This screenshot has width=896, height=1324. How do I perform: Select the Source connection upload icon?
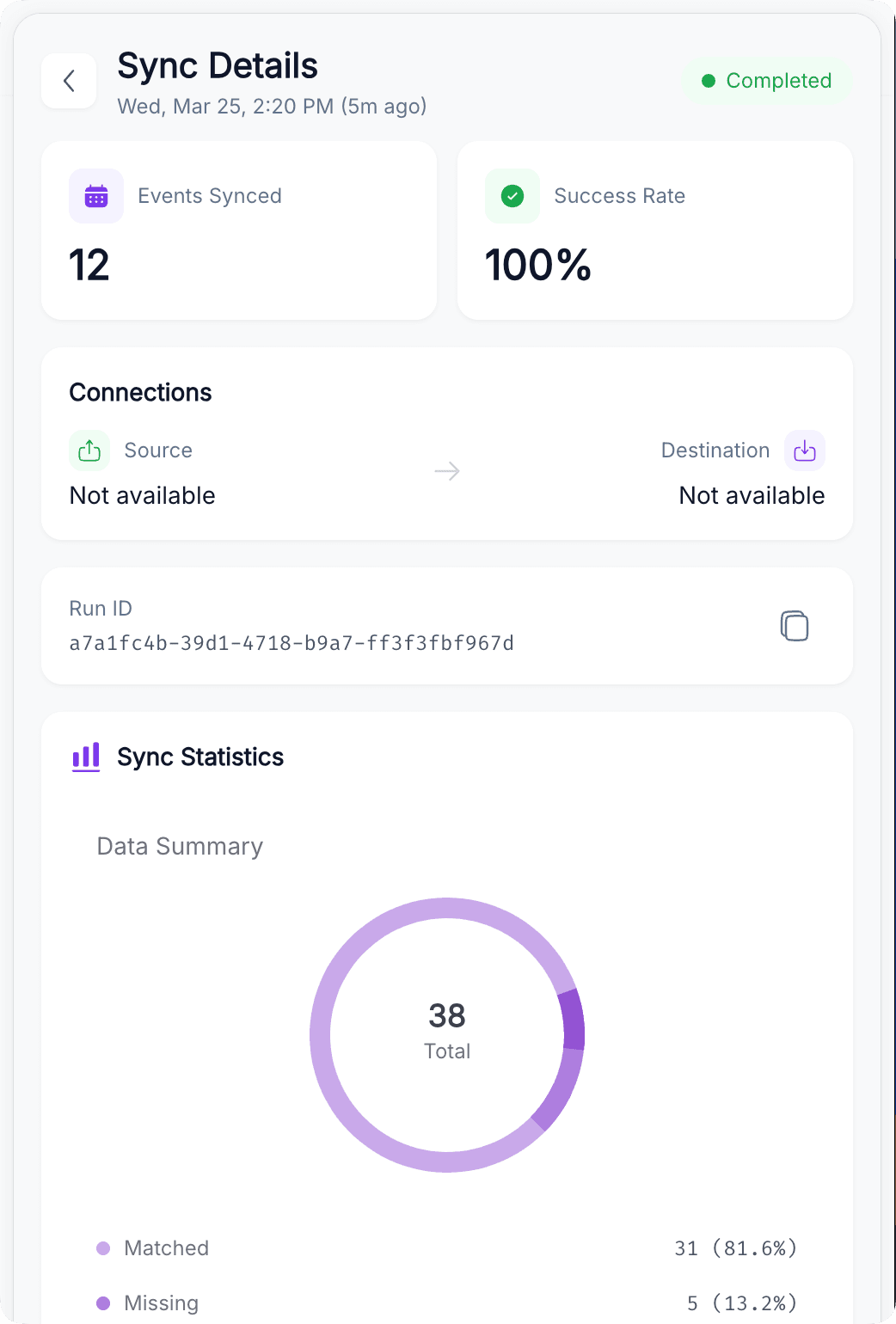(89, 450)
